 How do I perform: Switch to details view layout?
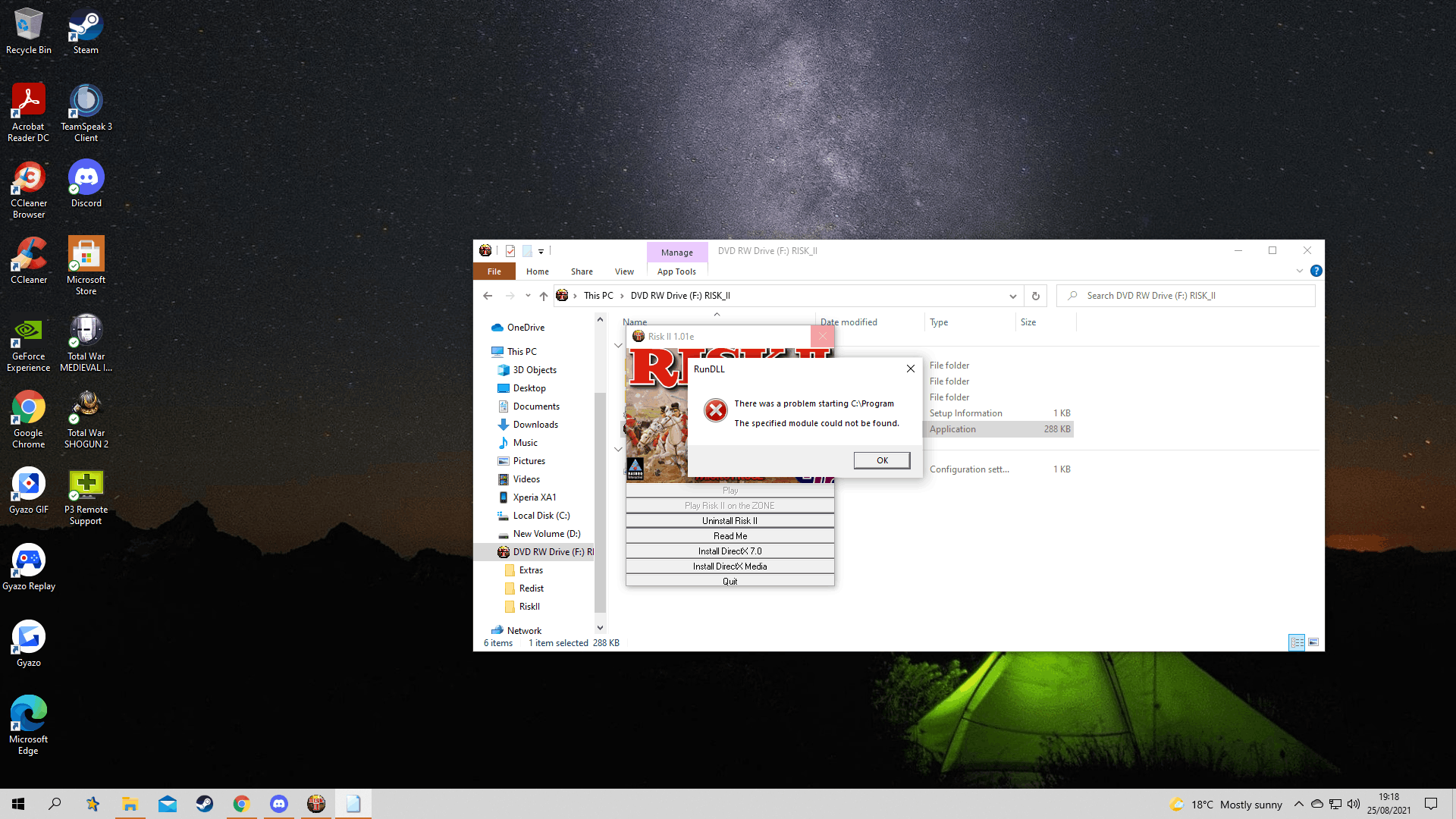click(1297, 642)
